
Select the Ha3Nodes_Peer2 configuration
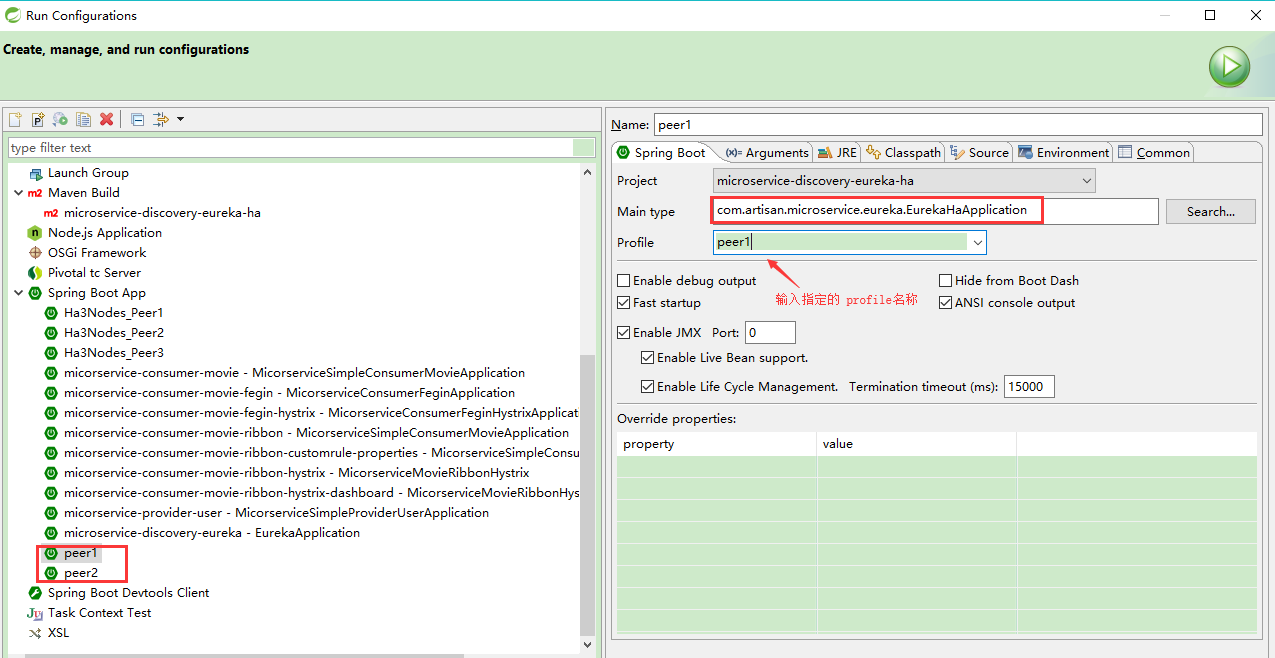[113, 333]
